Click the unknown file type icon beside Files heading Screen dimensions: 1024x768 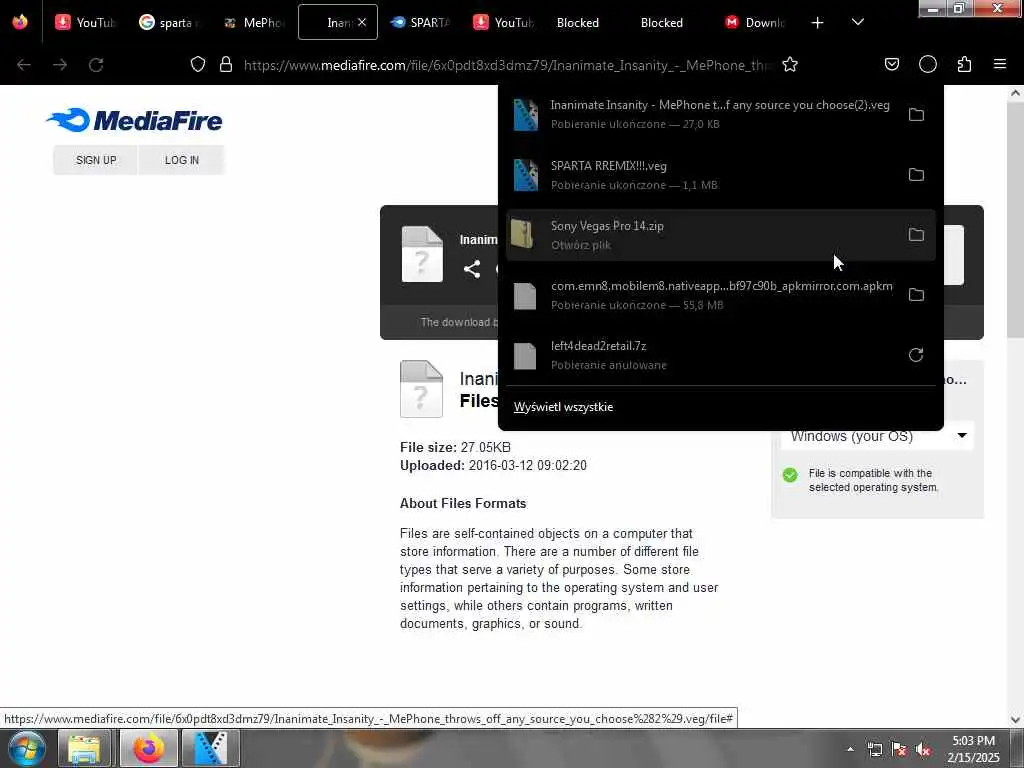[421, 389]
